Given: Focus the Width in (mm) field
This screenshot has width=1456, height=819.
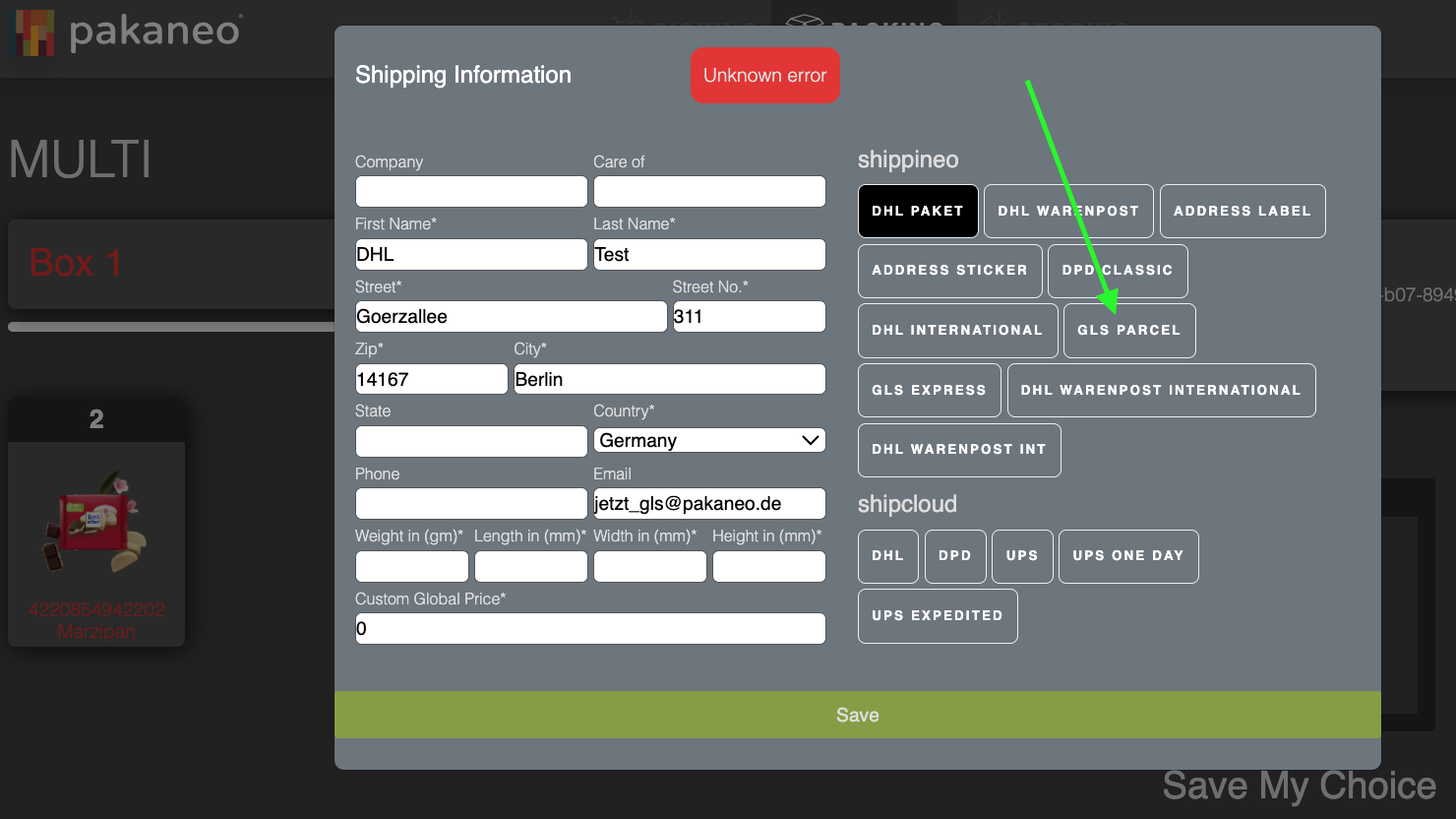Looking at the screenshot, I should coord(650,566).
